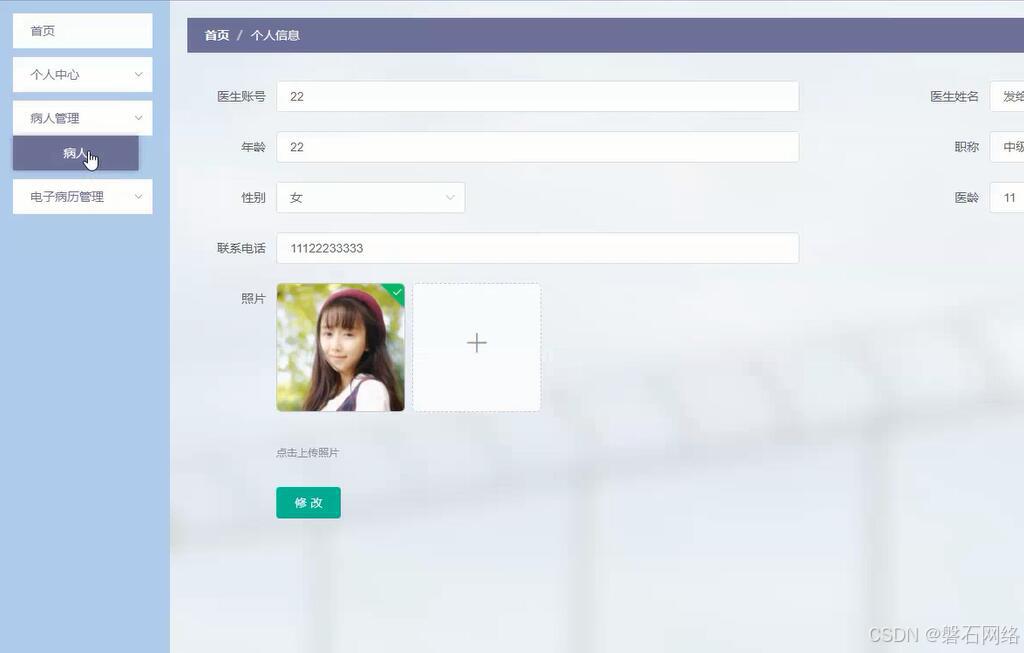
Task: Open the 性别 gender dropdown
Action: pos(370,197)
